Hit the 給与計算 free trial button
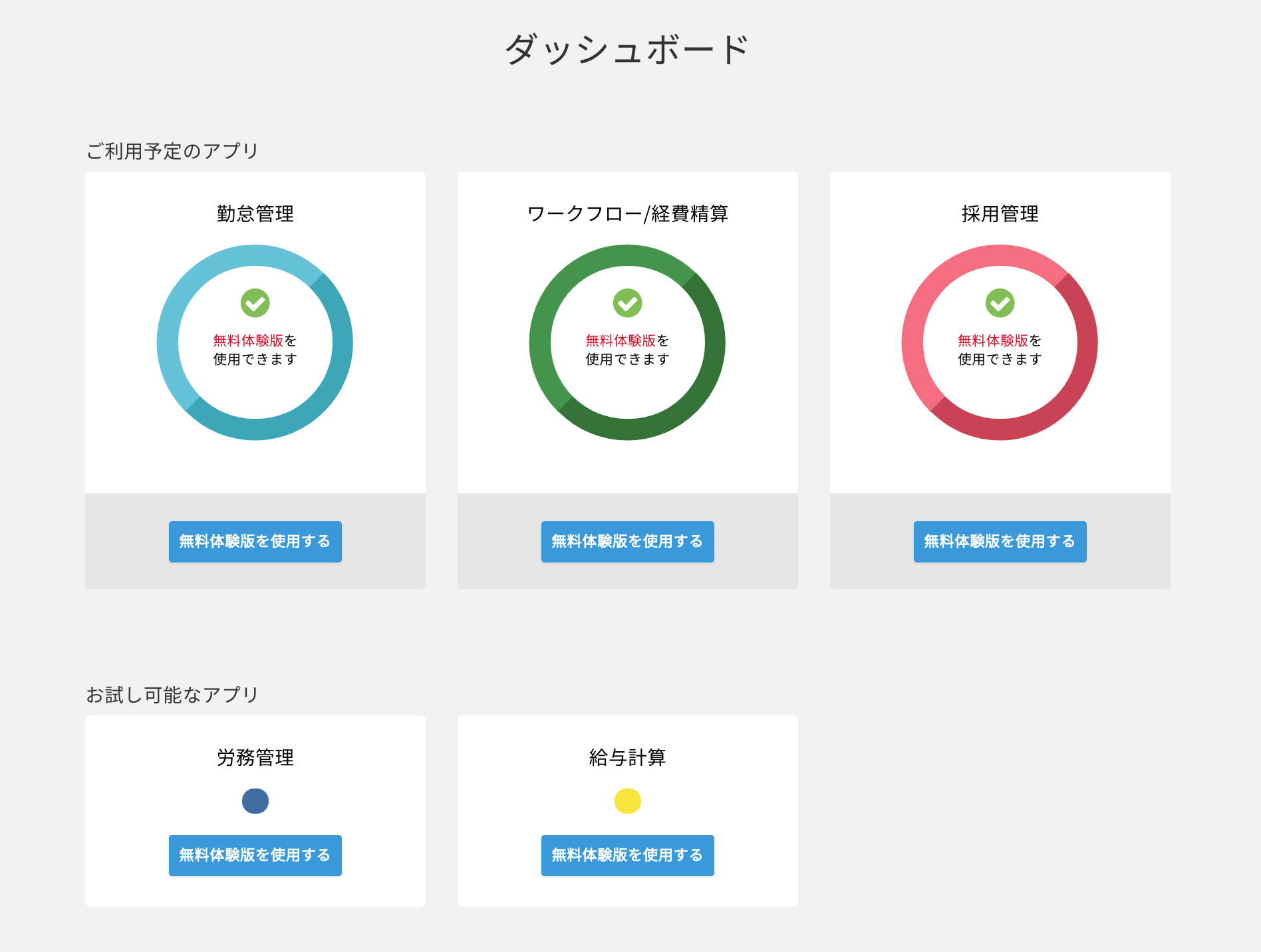The image size is (1261, 952). click(627, 856)
